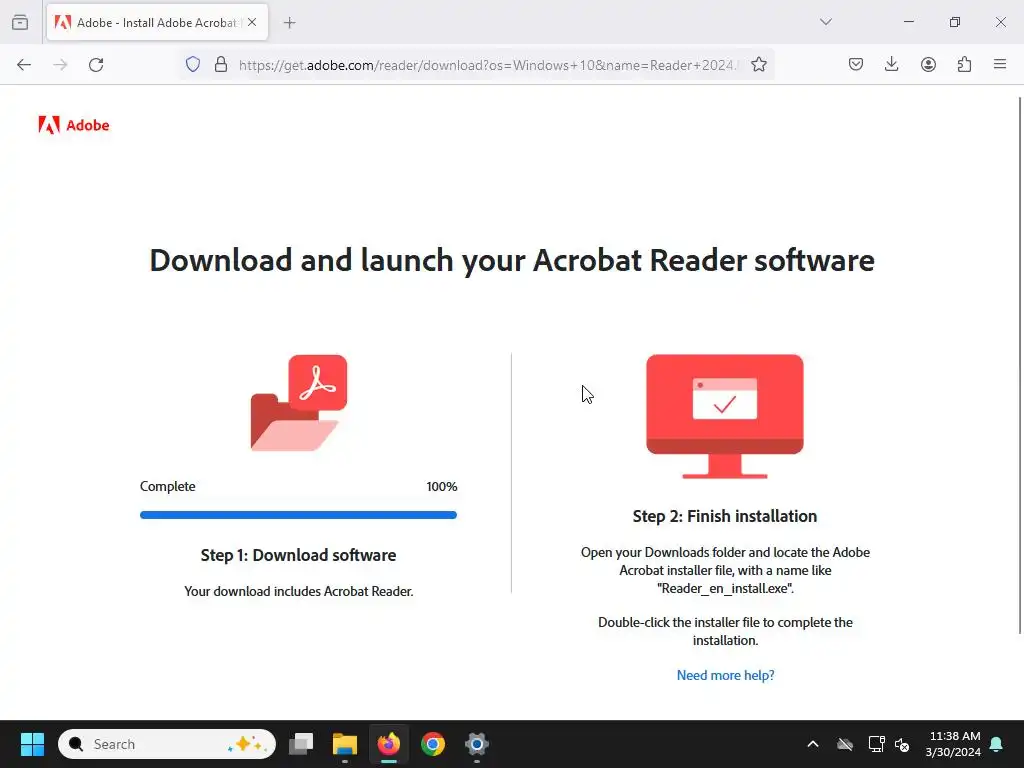
Task: Open Firefox account menu
Action: point(928,64)
